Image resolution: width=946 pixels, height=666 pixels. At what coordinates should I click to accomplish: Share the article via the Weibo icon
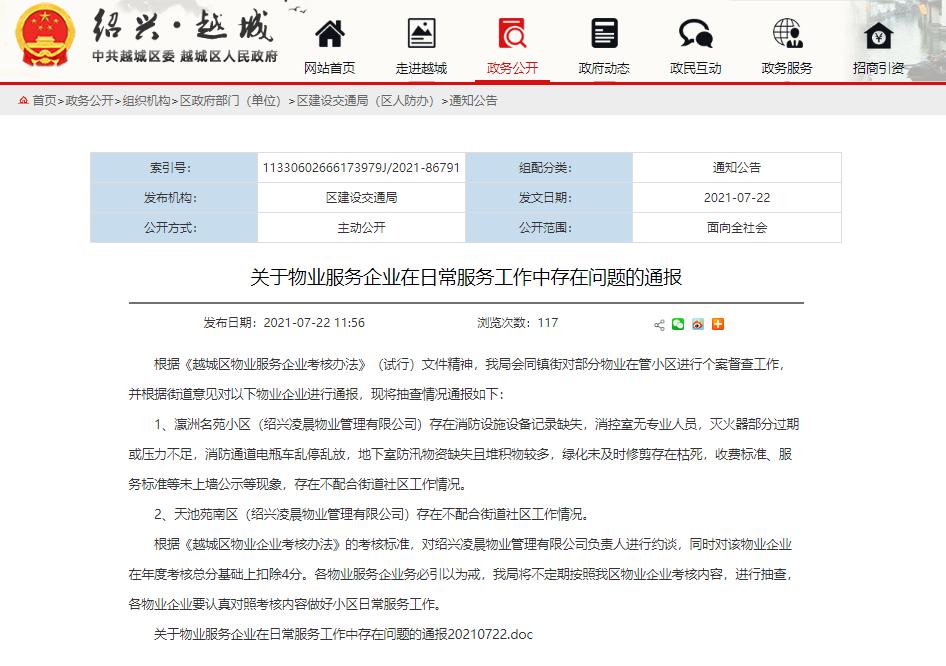click(x=697, y=324)
